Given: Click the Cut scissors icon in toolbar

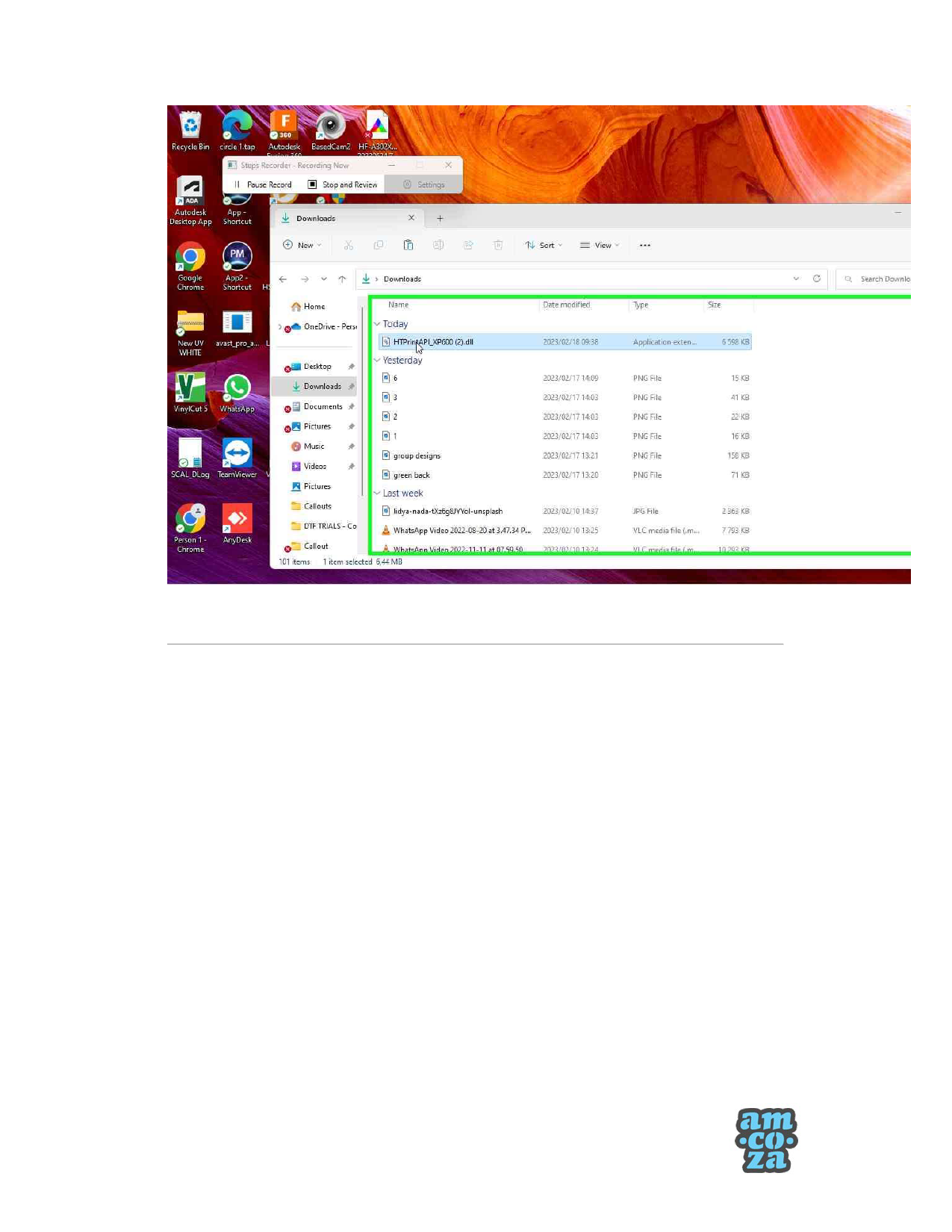Looking at the screenshot, I should click(x=349, y=245).
